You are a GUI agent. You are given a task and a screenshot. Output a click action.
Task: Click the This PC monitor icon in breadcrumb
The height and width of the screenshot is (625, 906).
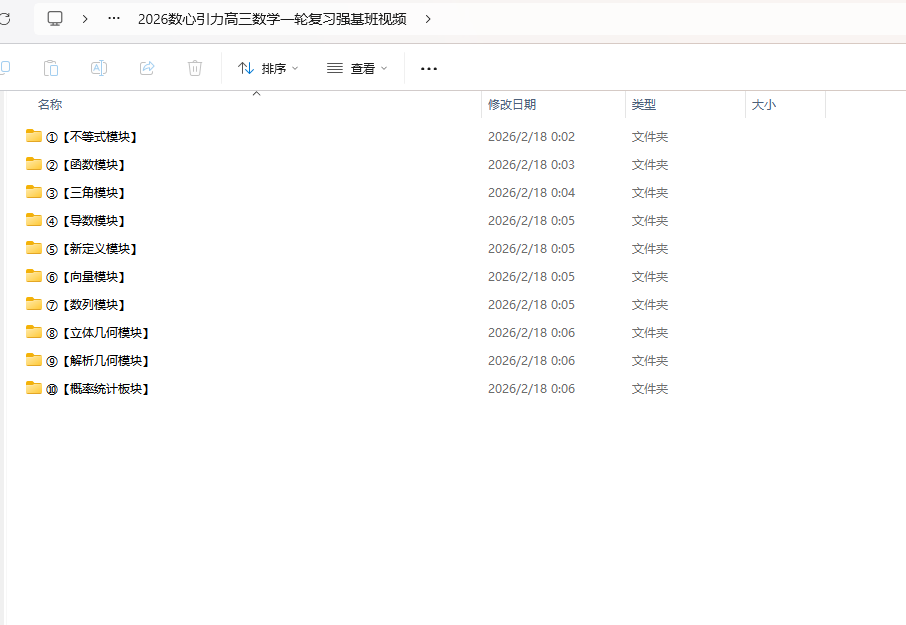[55, 19]
